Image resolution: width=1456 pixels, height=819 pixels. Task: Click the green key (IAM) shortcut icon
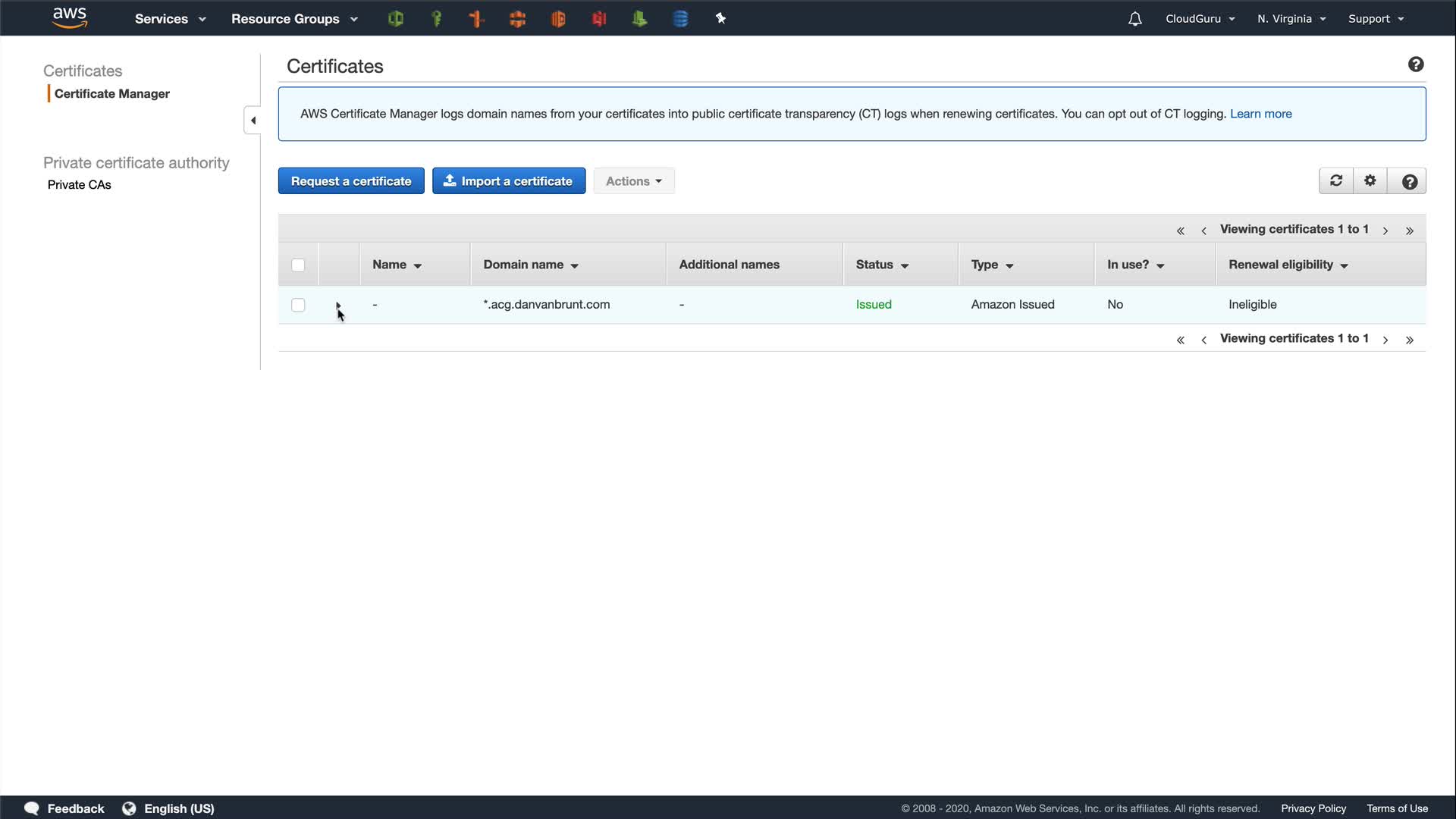coord(436,19)
